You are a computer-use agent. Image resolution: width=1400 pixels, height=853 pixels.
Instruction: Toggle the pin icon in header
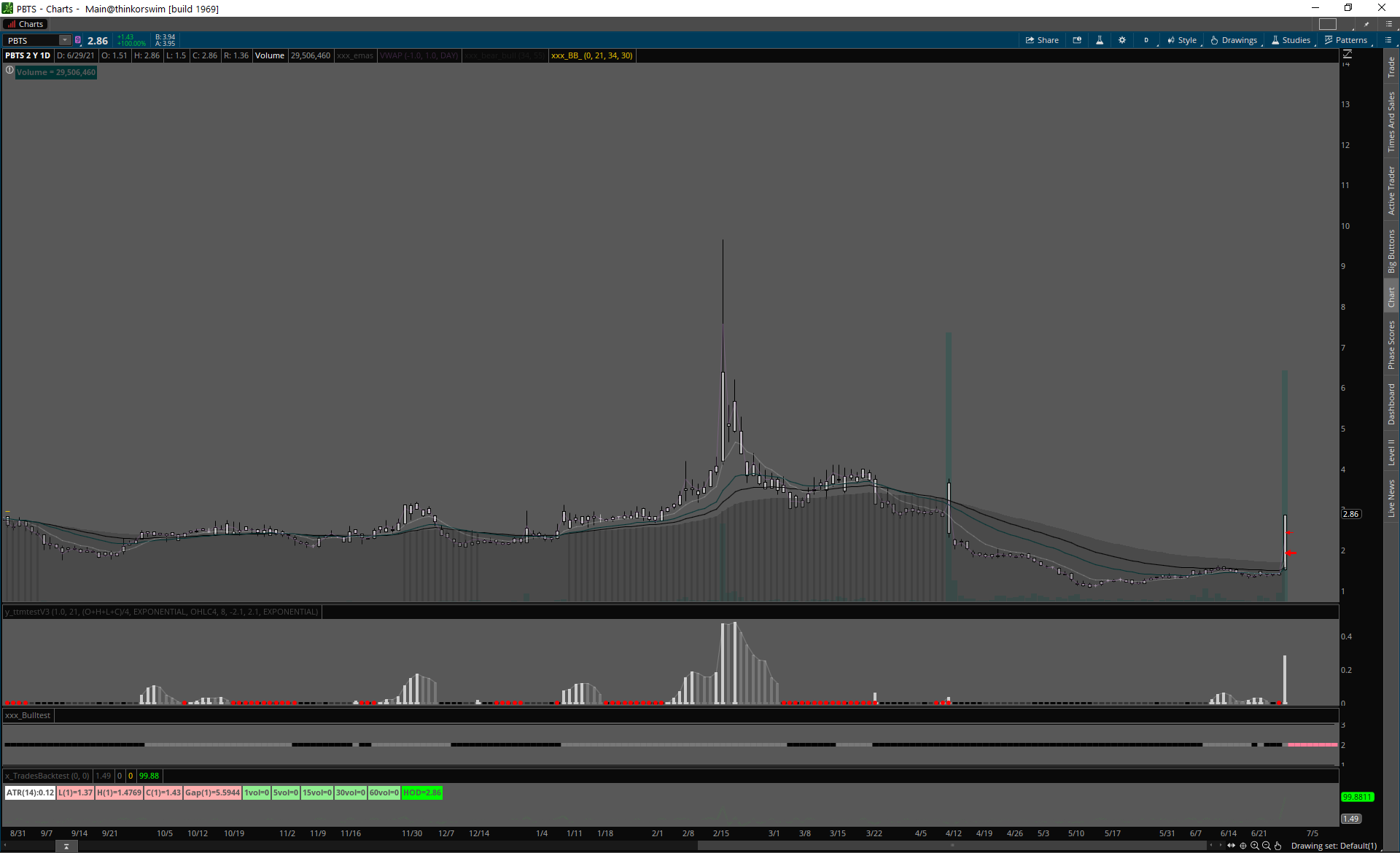(x=1366, y=24)
